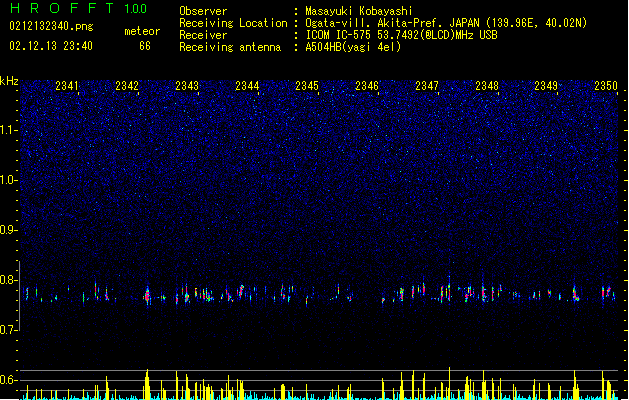Click the 2347 time marker
The width and height of the screenshot is (629, 400).
pos(427,85)
